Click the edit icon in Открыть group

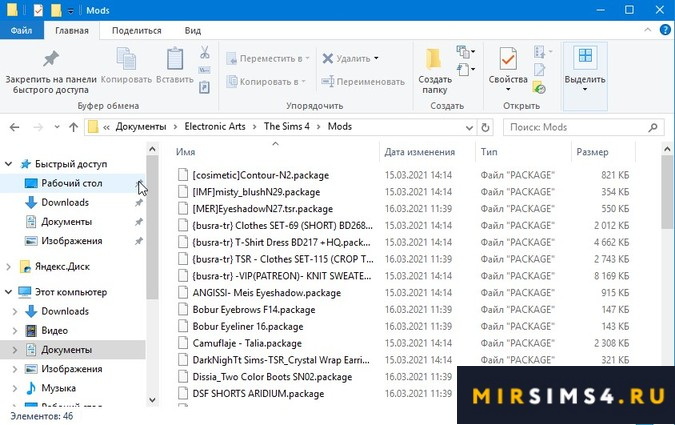click(x=539, y=70)
